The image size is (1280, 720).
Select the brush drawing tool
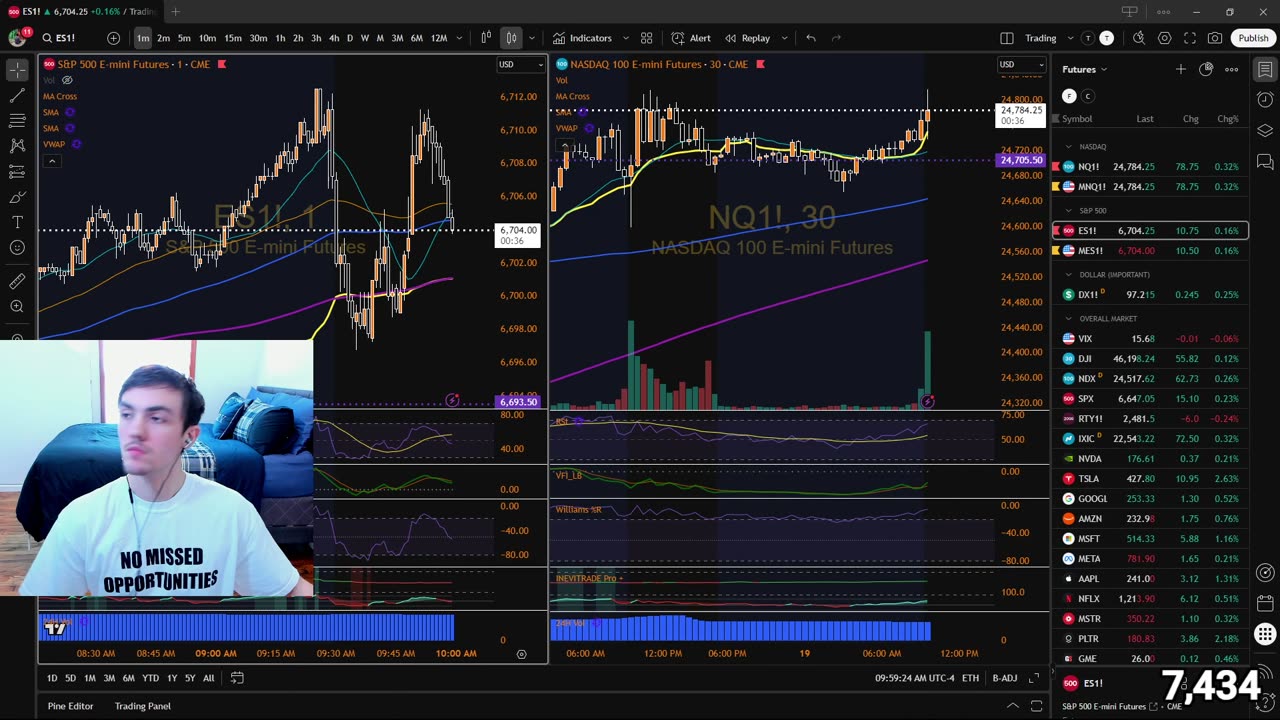point(17,197)
